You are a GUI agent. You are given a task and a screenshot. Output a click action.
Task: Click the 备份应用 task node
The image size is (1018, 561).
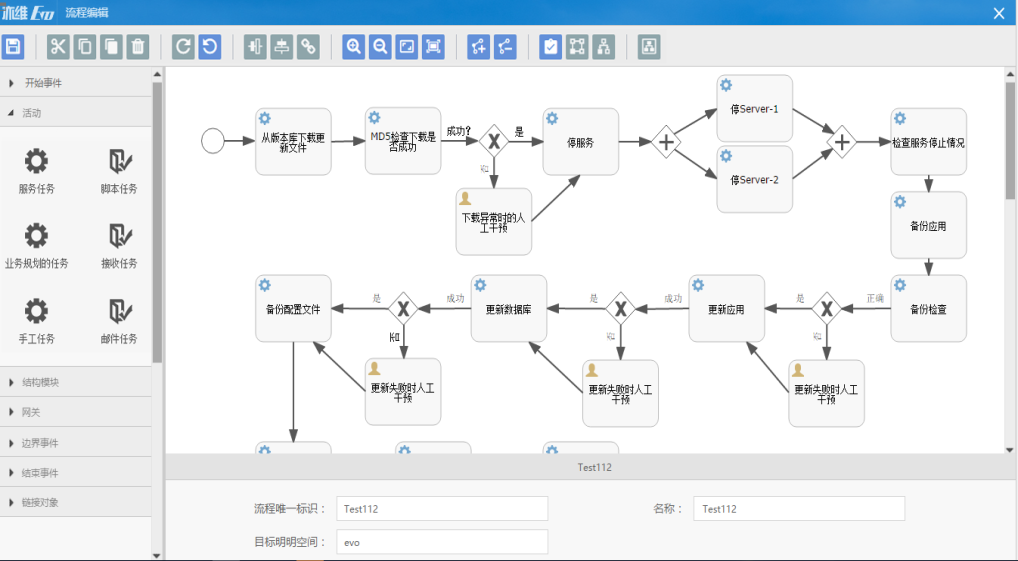tap(928, 225)
